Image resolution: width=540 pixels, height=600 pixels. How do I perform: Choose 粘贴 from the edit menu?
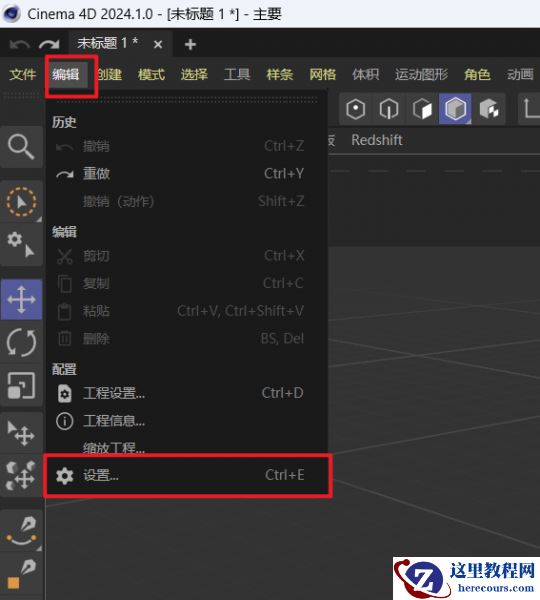187,311
